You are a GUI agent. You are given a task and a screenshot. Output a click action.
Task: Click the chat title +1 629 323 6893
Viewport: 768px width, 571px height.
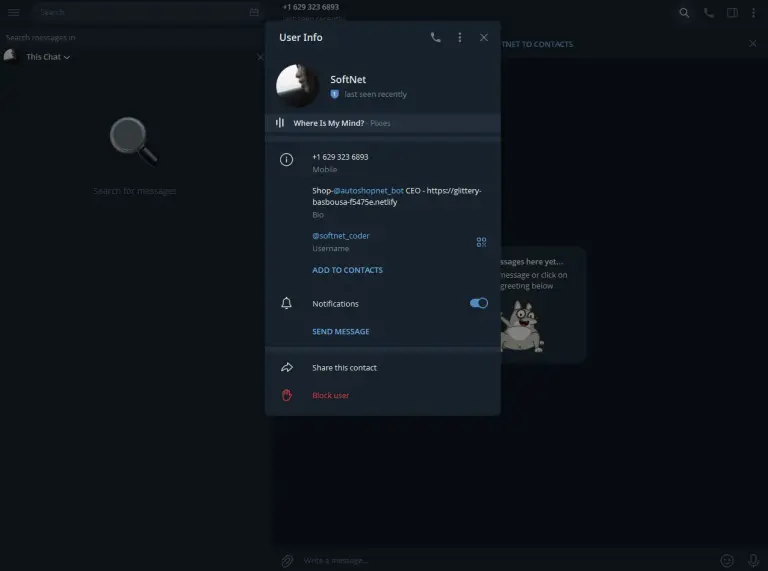click(x=311, y=7)
